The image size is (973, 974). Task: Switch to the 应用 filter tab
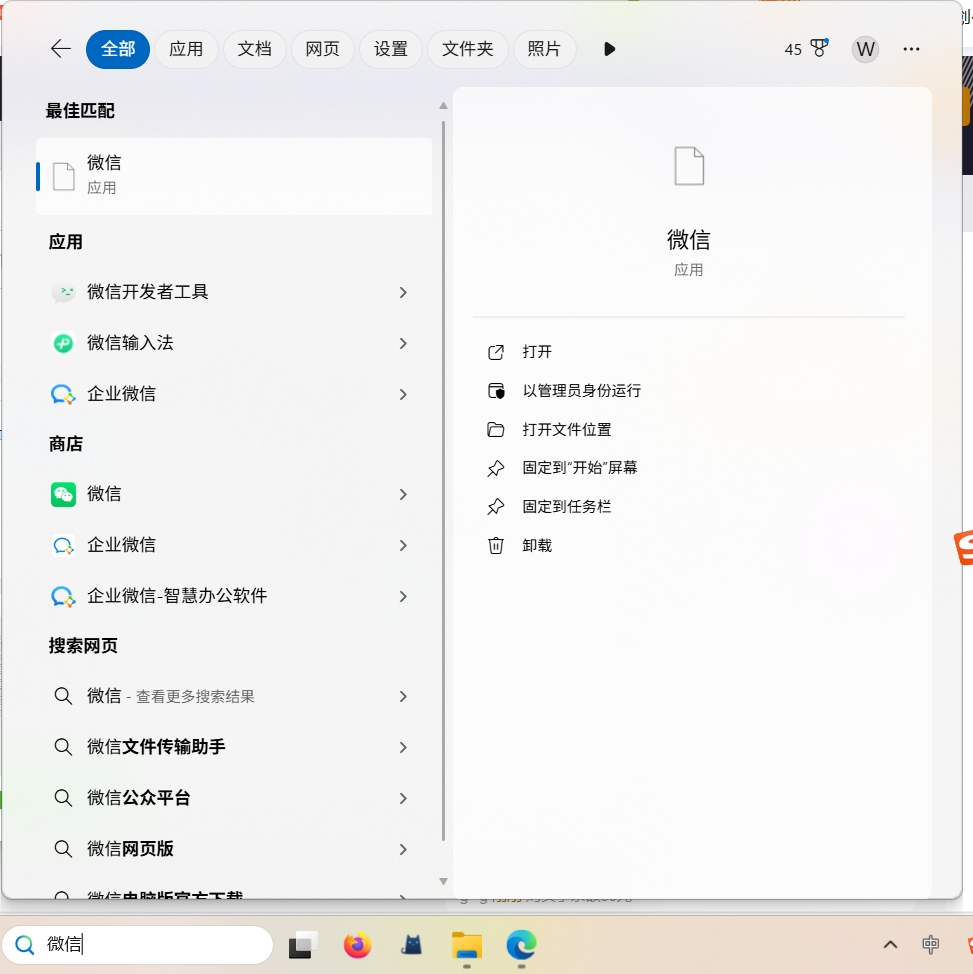coord(186,49)
